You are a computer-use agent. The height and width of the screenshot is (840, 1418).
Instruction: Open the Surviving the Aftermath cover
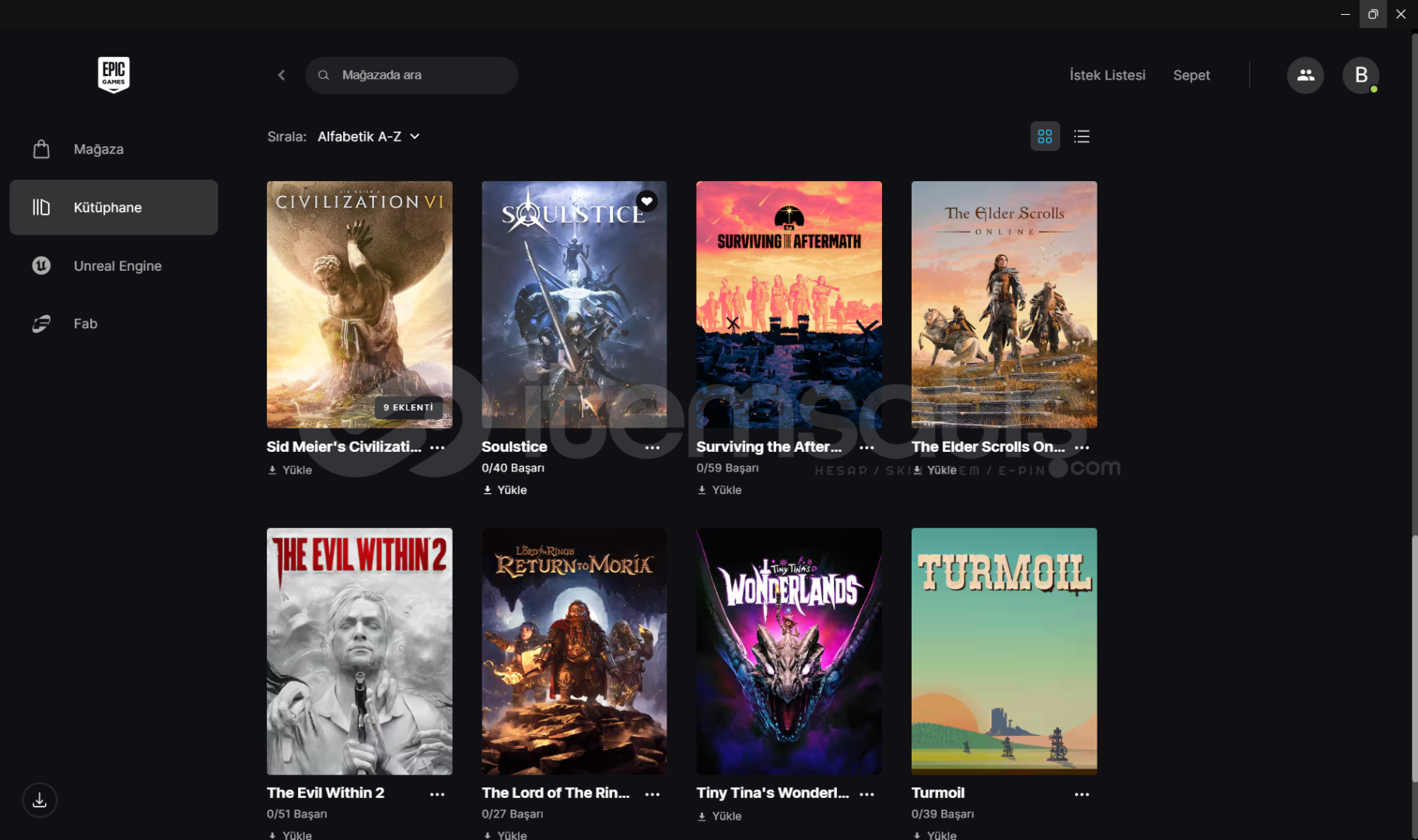[789, 304]
